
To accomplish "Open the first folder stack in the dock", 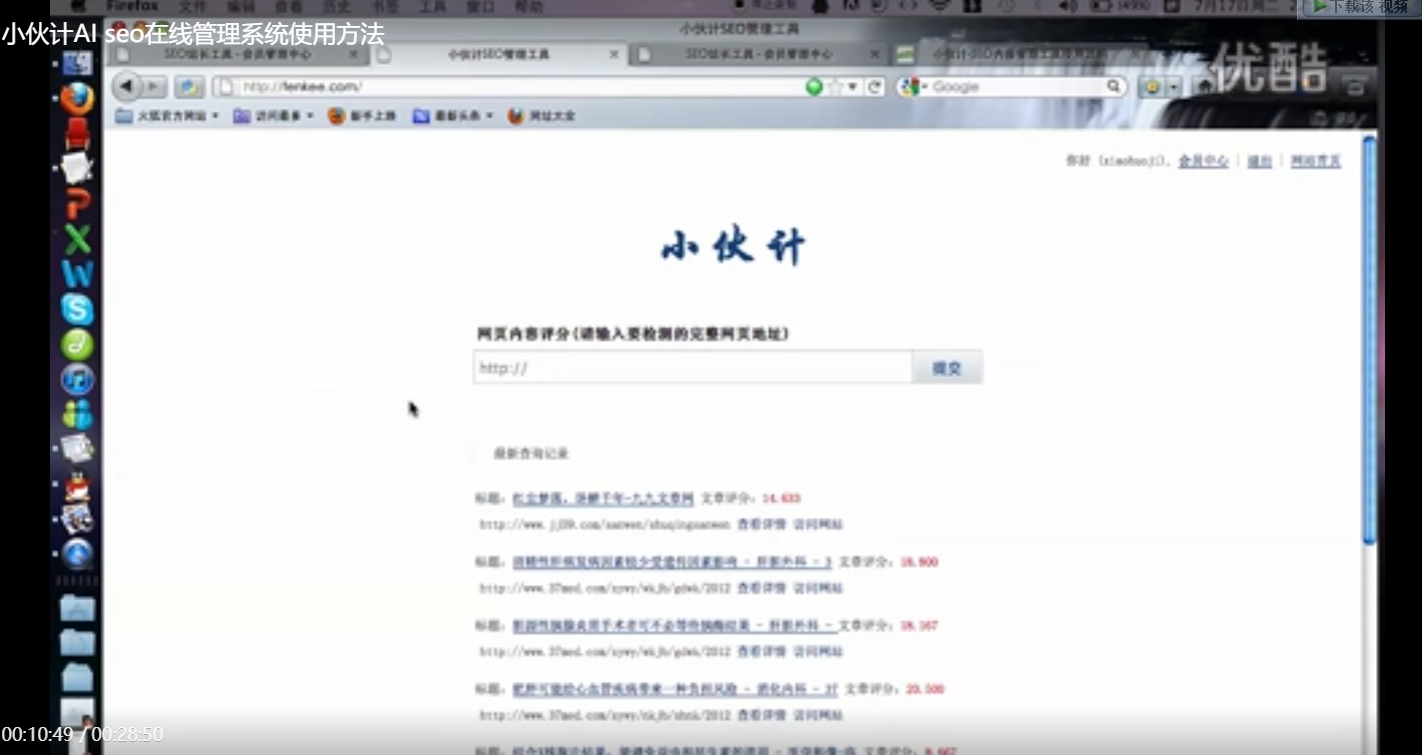I will (x=77, y=608).
